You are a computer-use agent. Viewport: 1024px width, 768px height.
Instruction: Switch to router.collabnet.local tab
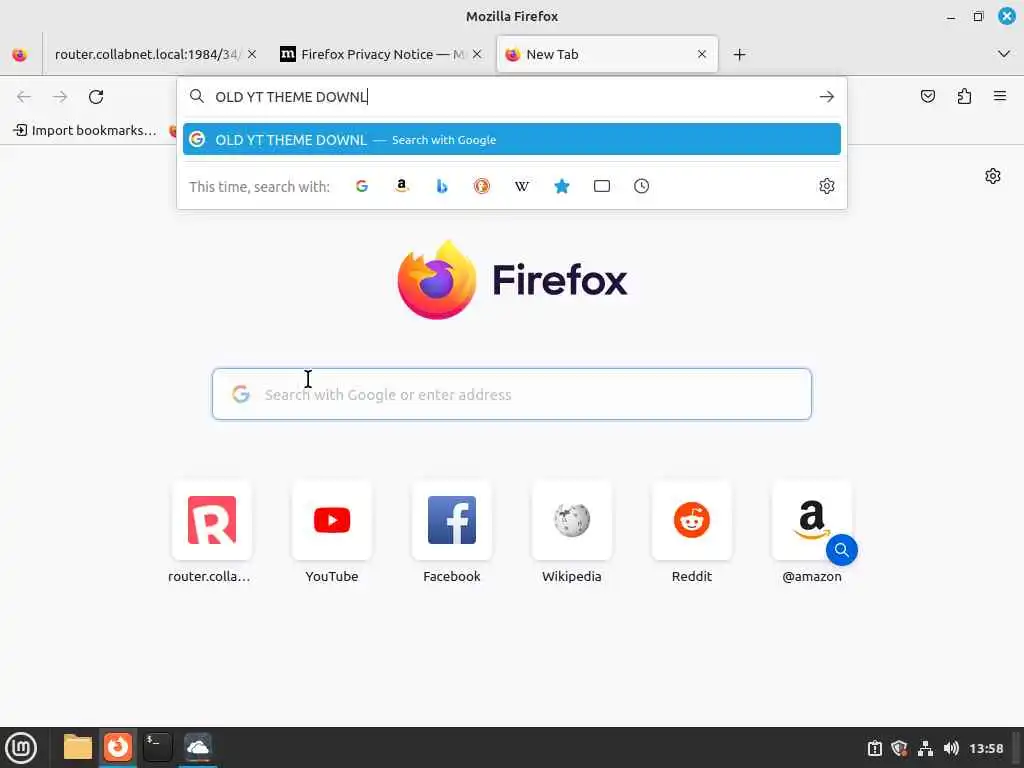coord(147,55)
